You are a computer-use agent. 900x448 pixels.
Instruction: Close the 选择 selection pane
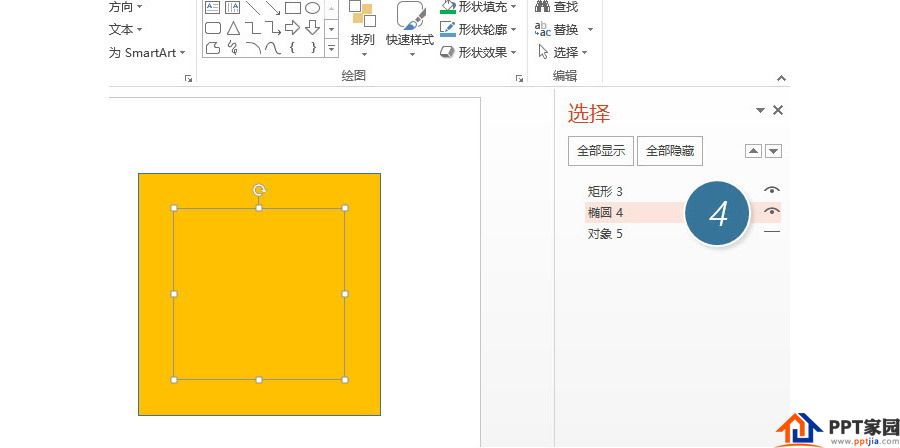click(x=778, y=110)
